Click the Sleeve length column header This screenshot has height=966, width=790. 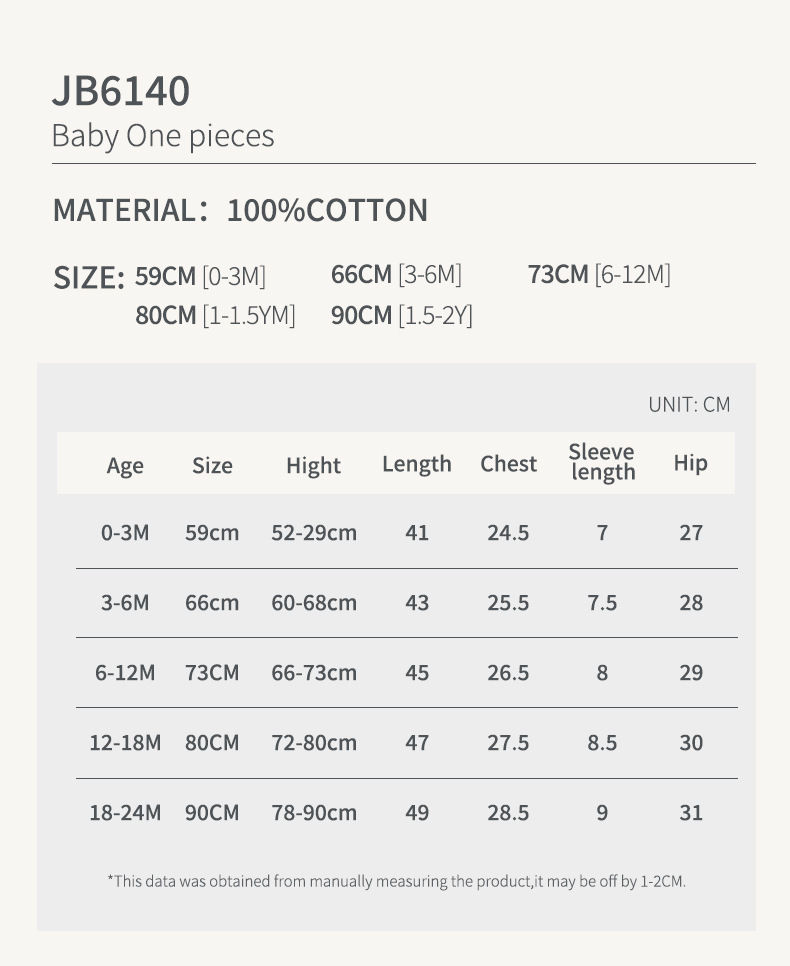pos(602,462)
